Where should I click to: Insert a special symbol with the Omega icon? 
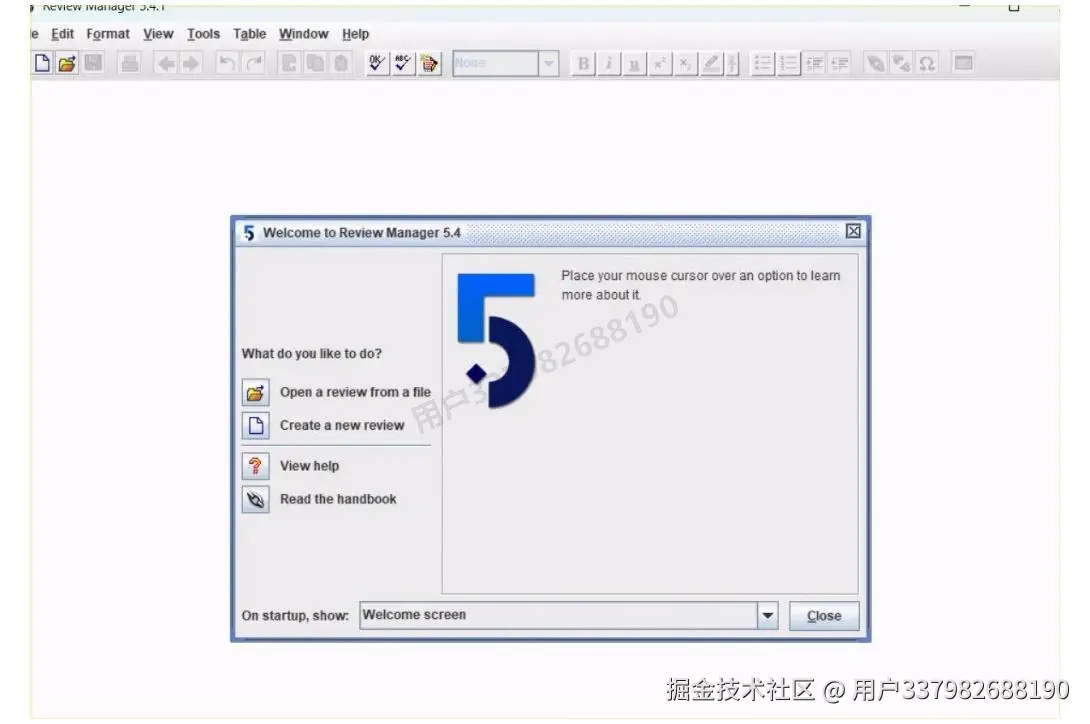coord(926,63)
